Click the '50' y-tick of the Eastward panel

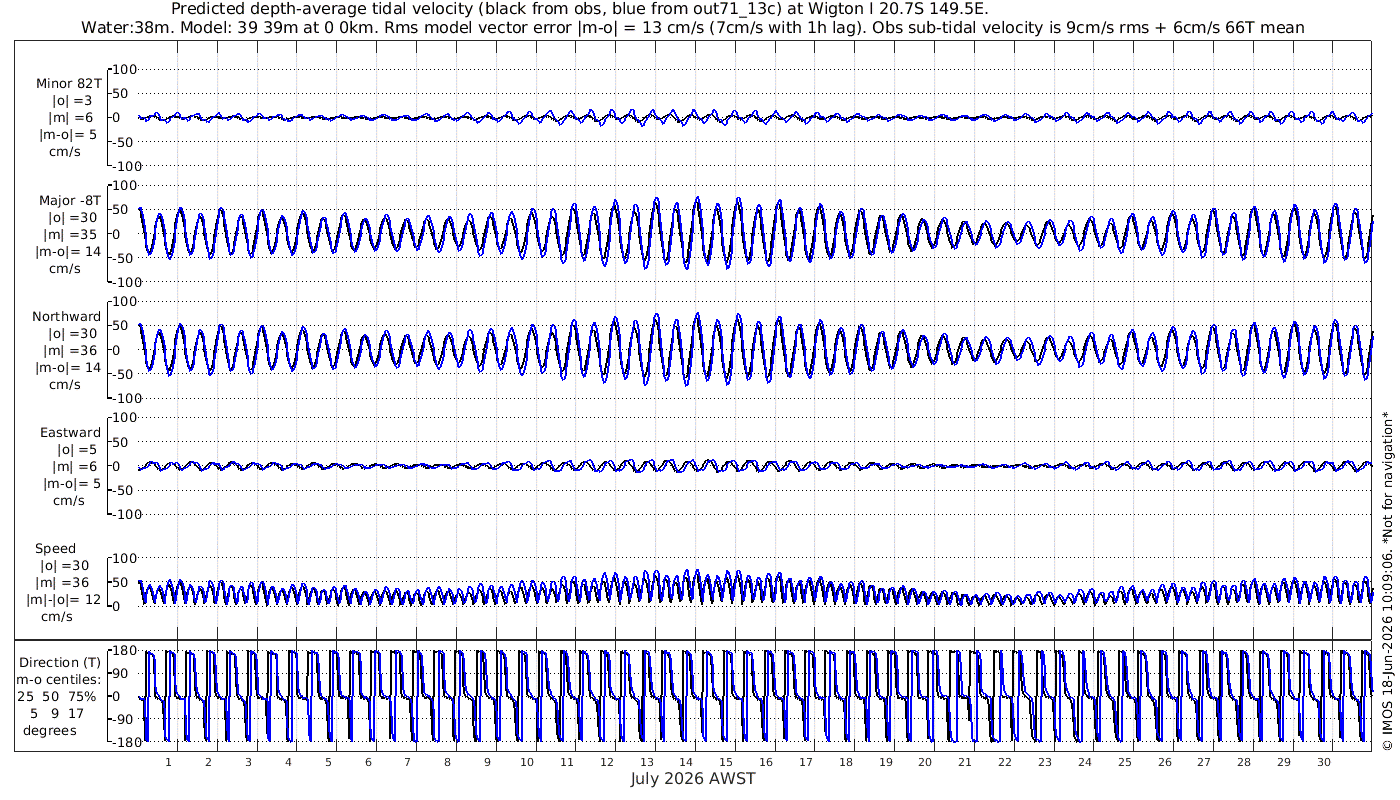(119, 442)
